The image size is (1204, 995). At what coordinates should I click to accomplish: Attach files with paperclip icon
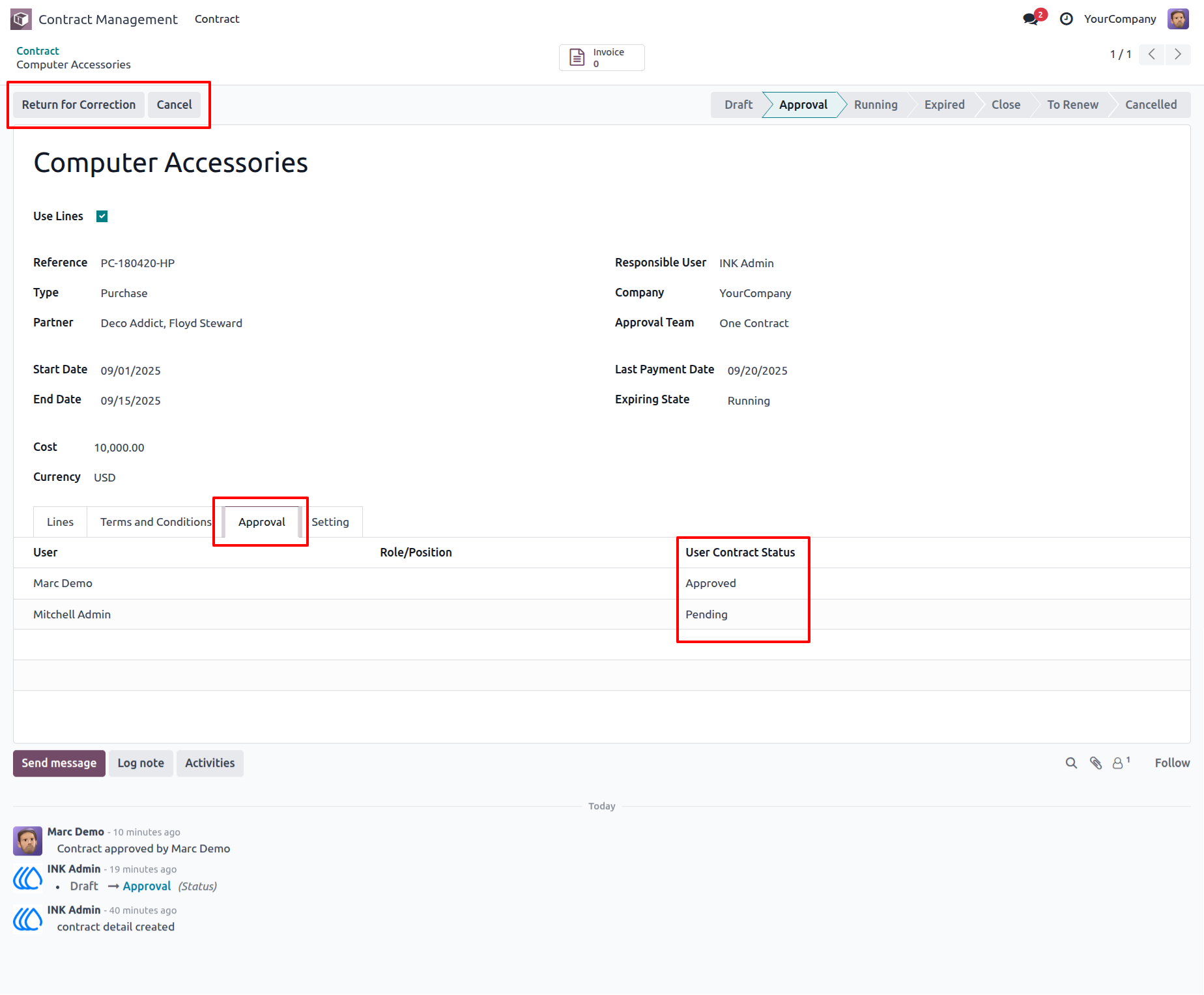(x=1096, y=763)
